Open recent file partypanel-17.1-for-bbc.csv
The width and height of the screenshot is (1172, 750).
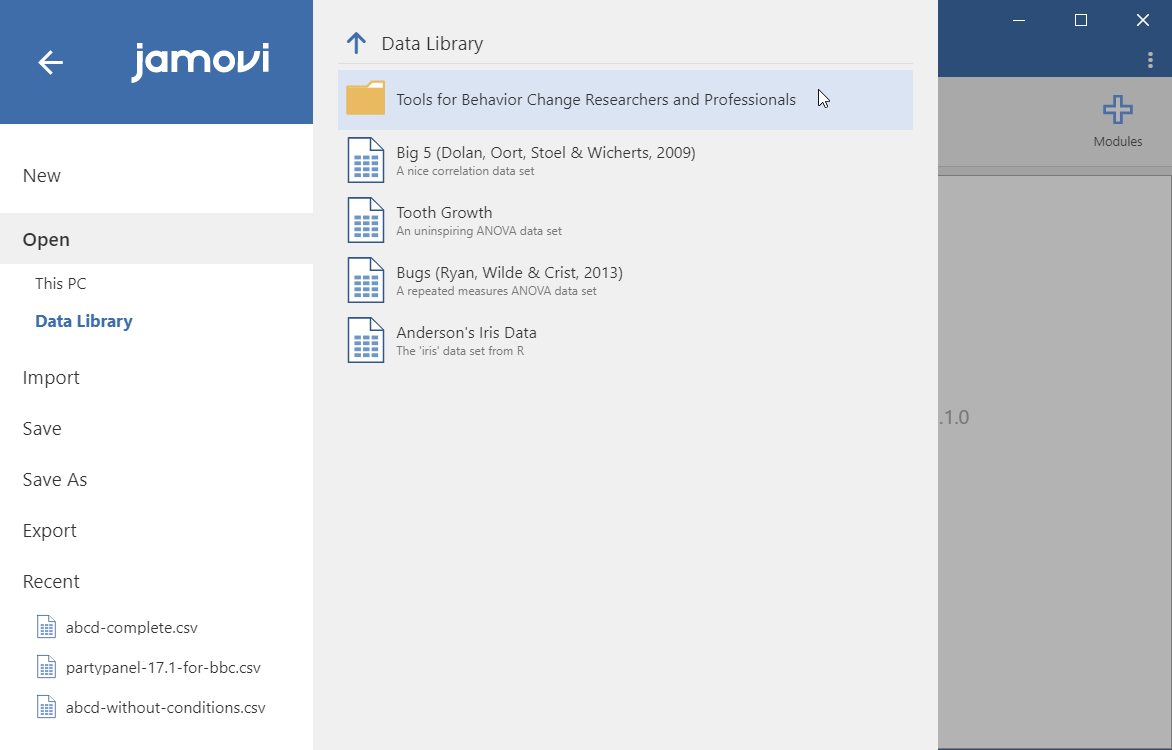click(163, 668)
